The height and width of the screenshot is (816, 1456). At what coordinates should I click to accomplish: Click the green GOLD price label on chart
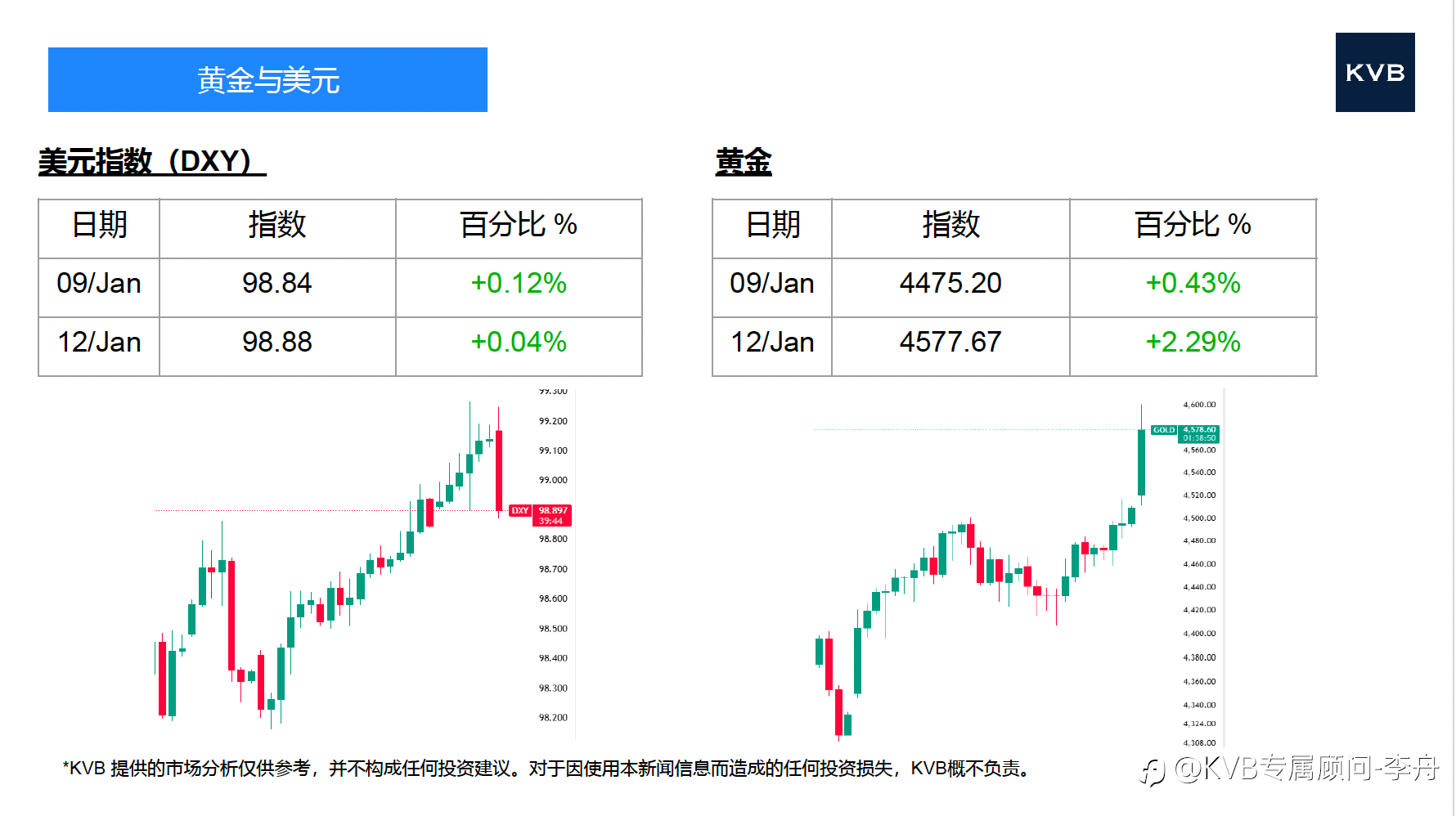[1185, 433]
